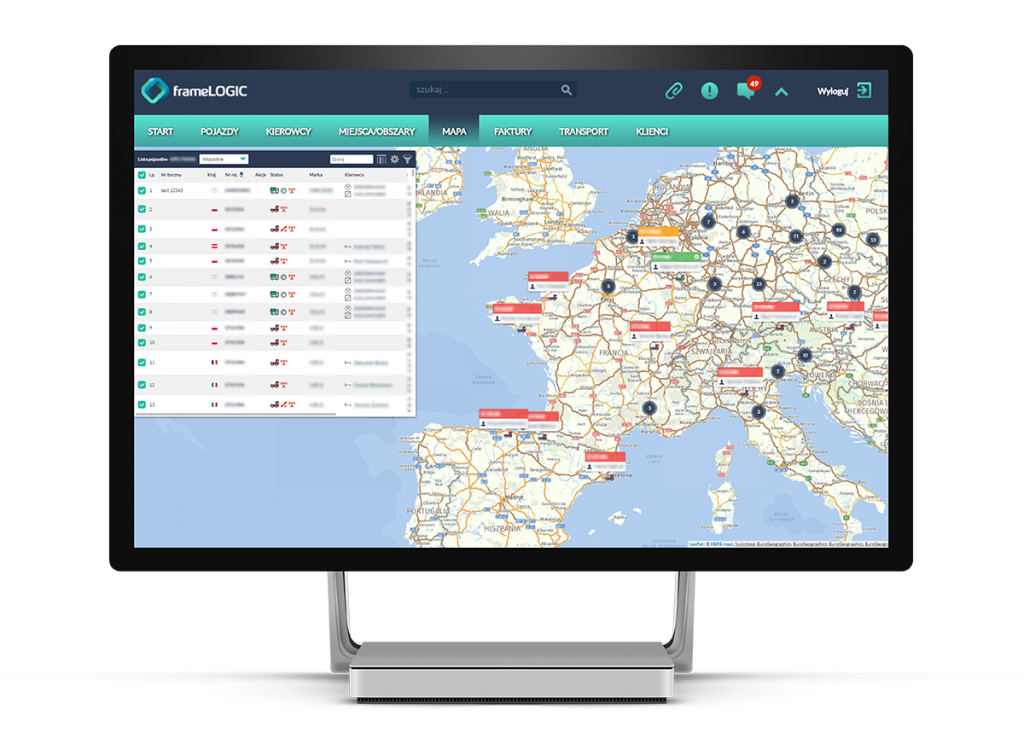
Task: Uncheck the checkbox for row 10
Action: 142,342
